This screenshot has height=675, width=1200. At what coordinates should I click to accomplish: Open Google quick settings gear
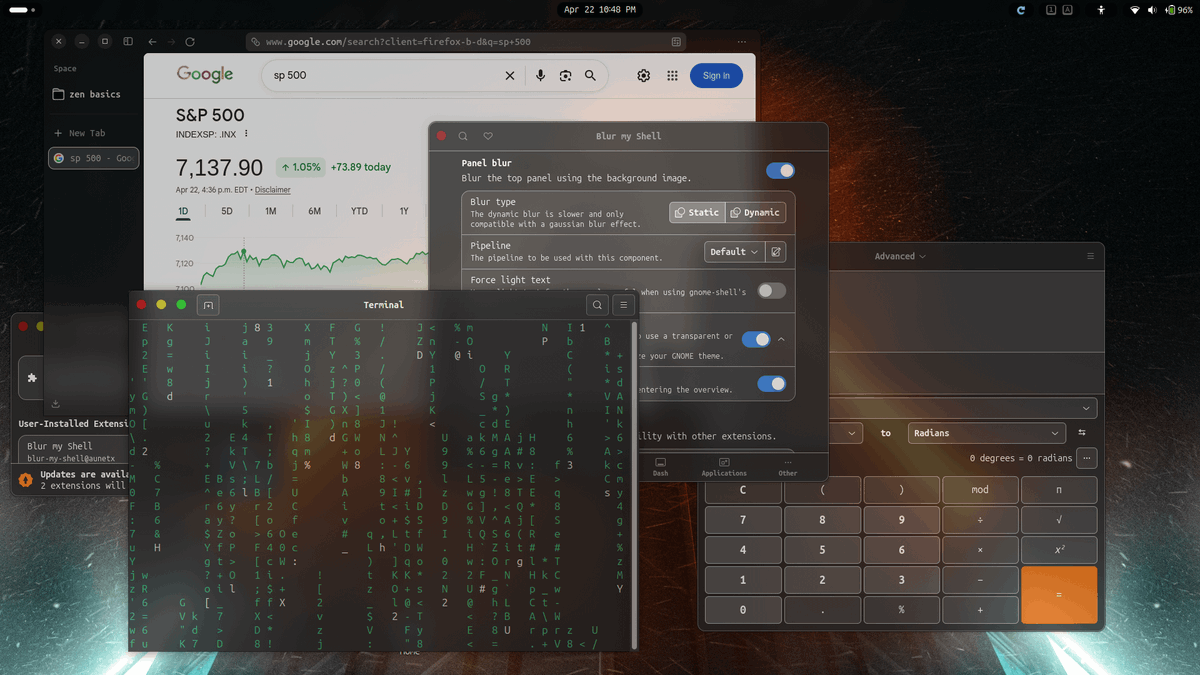click(643, 75)
